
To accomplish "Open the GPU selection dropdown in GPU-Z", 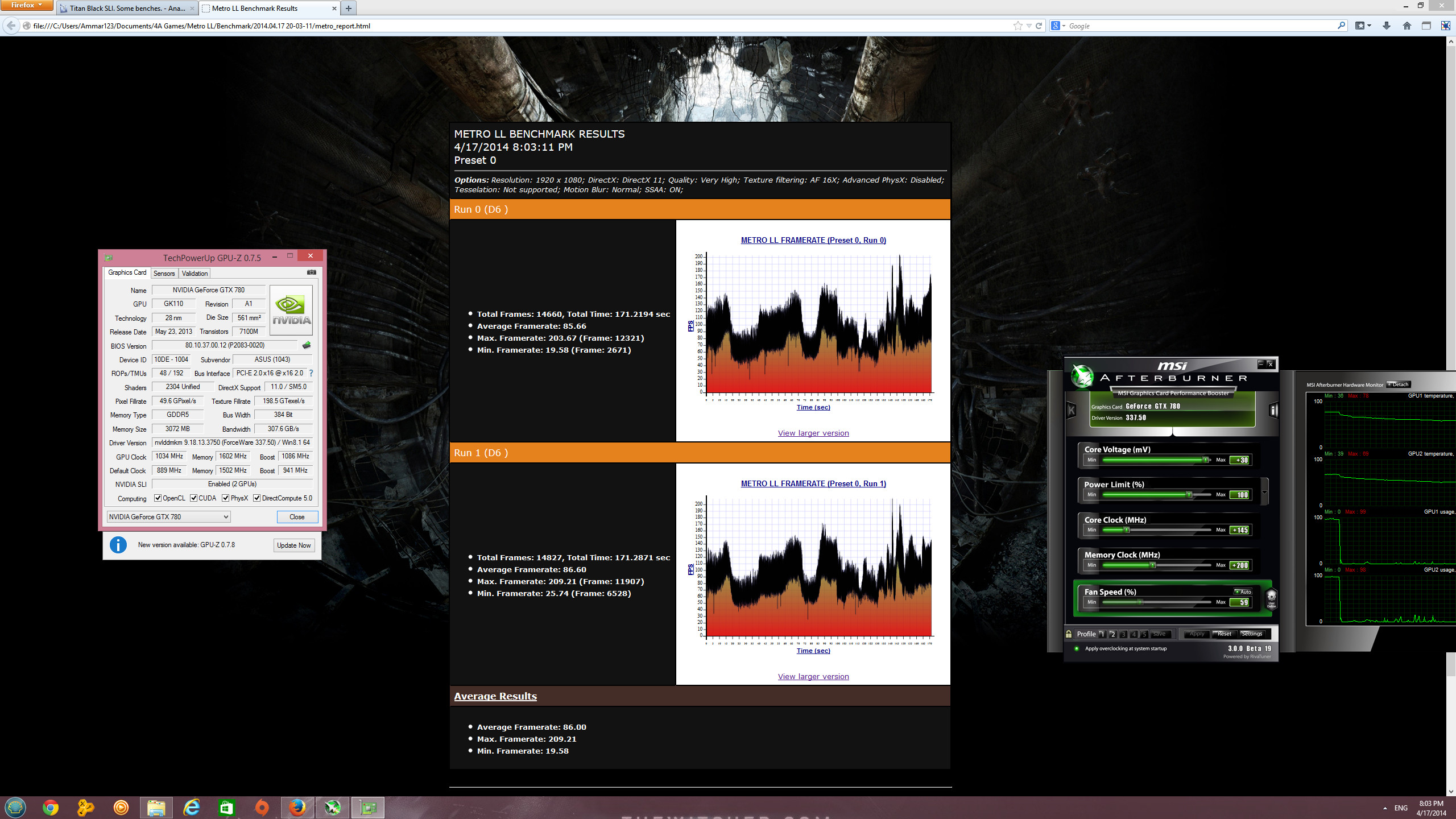I will (x=168, y=517).
